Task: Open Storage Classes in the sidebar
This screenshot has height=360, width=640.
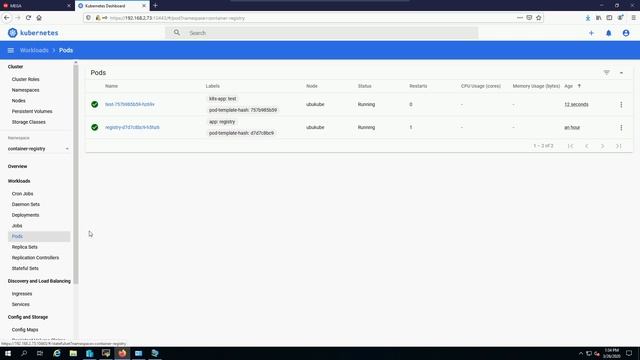Action: (x=29, y=122)
